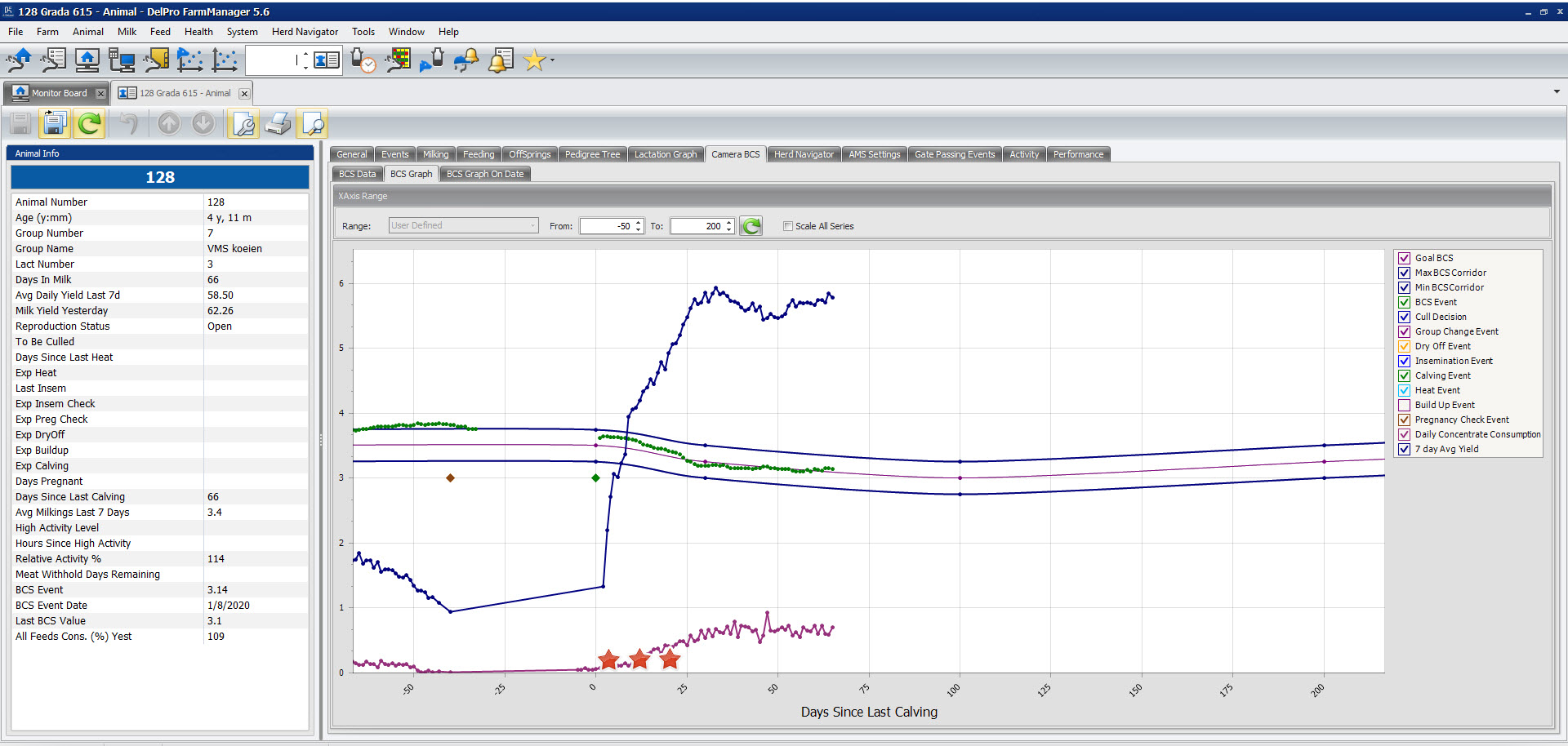
Task: Open the Range User Defined dropdown
Action: pyautogui.click(x=463, y=226)
